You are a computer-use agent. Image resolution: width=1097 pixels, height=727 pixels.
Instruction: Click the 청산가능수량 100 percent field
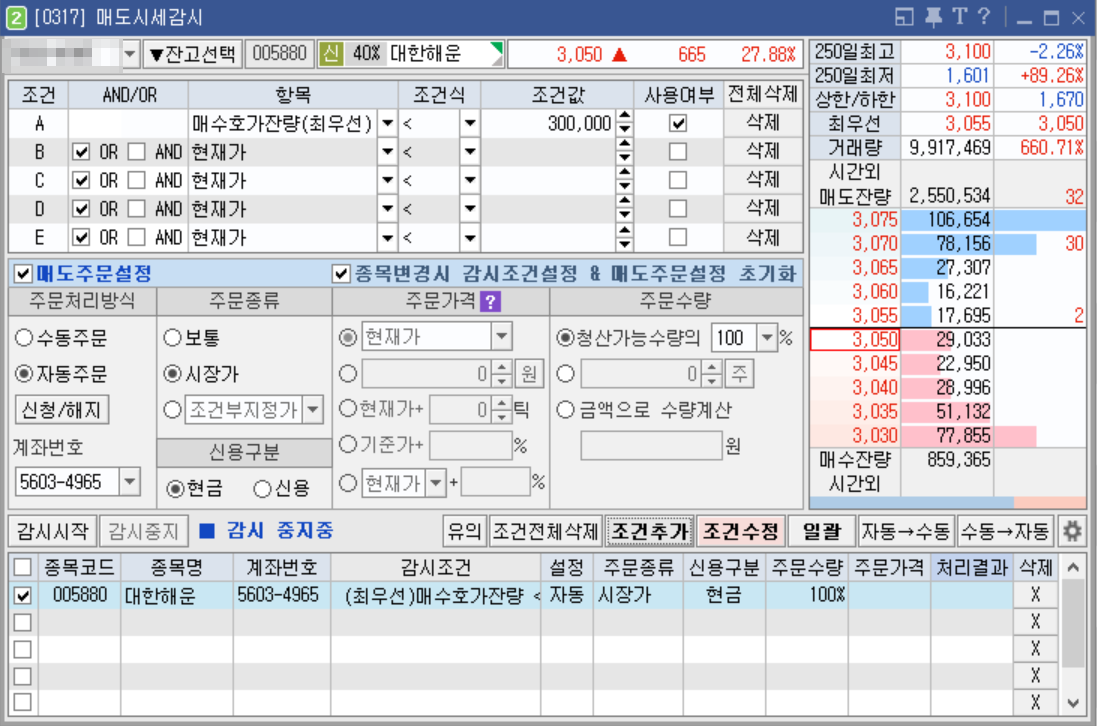pos(733,338)
